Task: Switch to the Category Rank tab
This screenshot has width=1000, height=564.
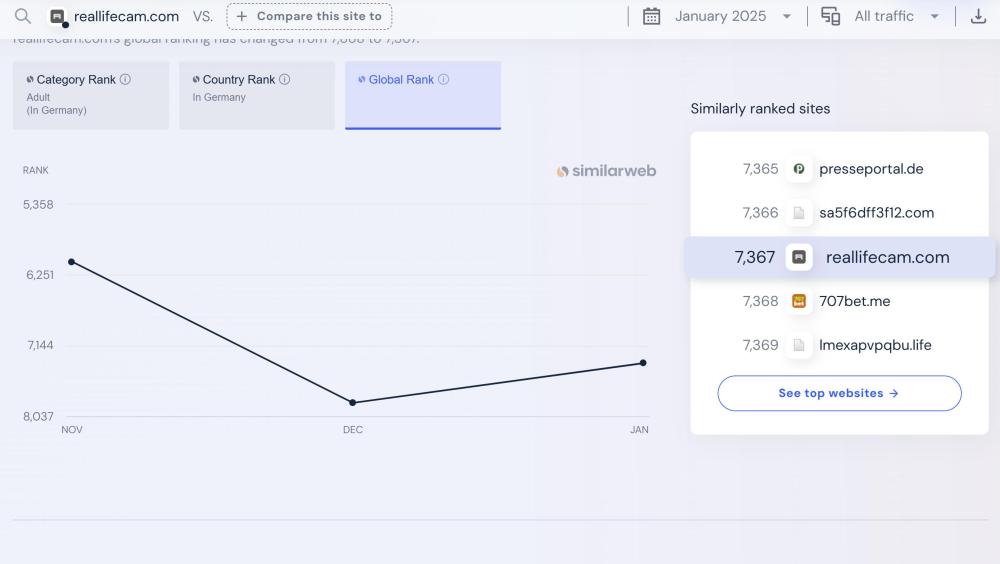Action: tap(91, 95)
